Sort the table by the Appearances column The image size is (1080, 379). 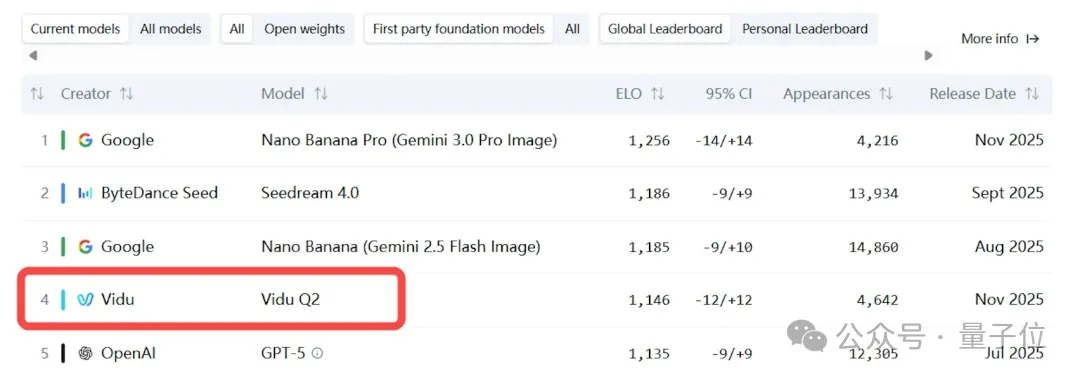click(886, 94)
